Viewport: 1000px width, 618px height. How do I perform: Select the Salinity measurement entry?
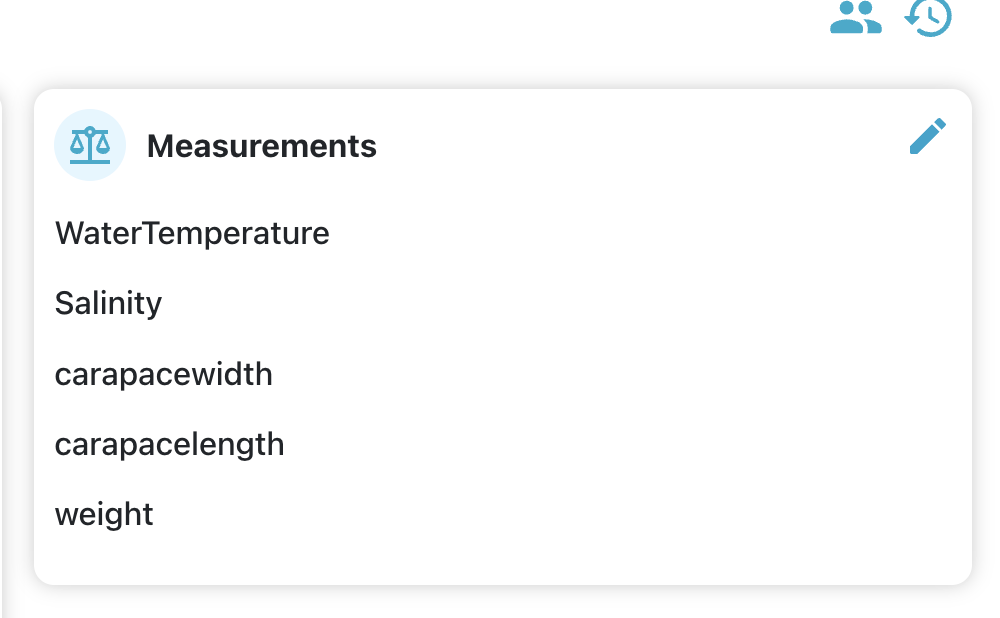coord(108,303)
